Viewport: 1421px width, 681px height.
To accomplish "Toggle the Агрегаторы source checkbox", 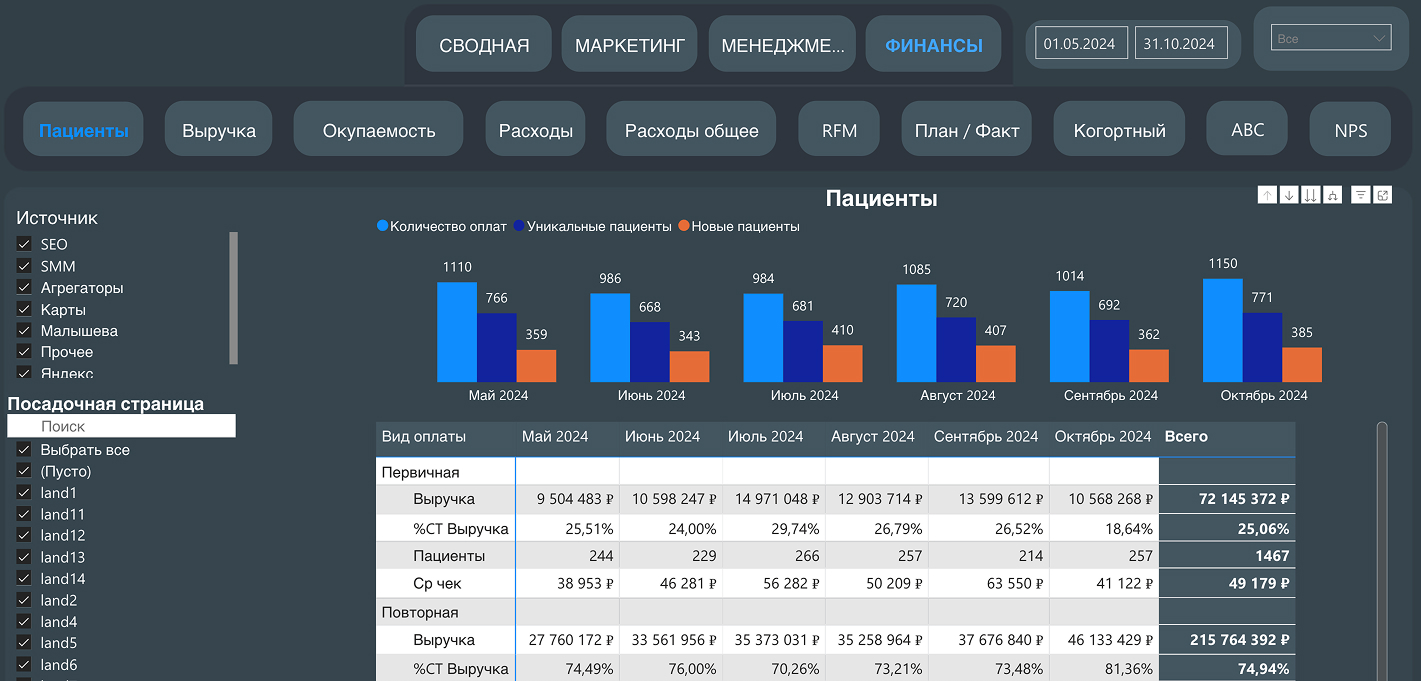I will [25, 288].
